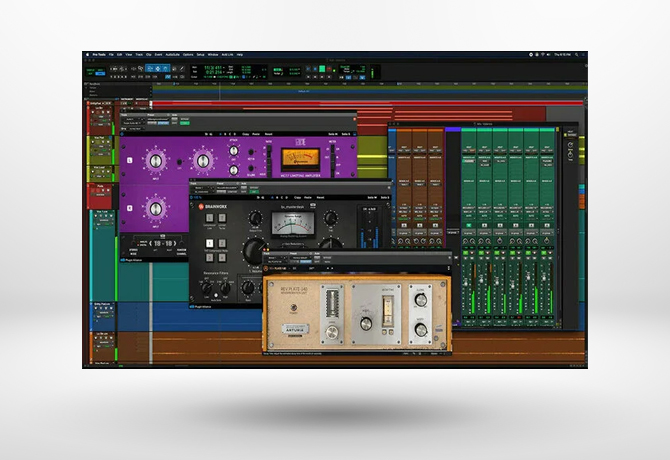670x460 pixels.
Task: Toggle Solo S in bx_masterdesk
Action: point(385,198)
